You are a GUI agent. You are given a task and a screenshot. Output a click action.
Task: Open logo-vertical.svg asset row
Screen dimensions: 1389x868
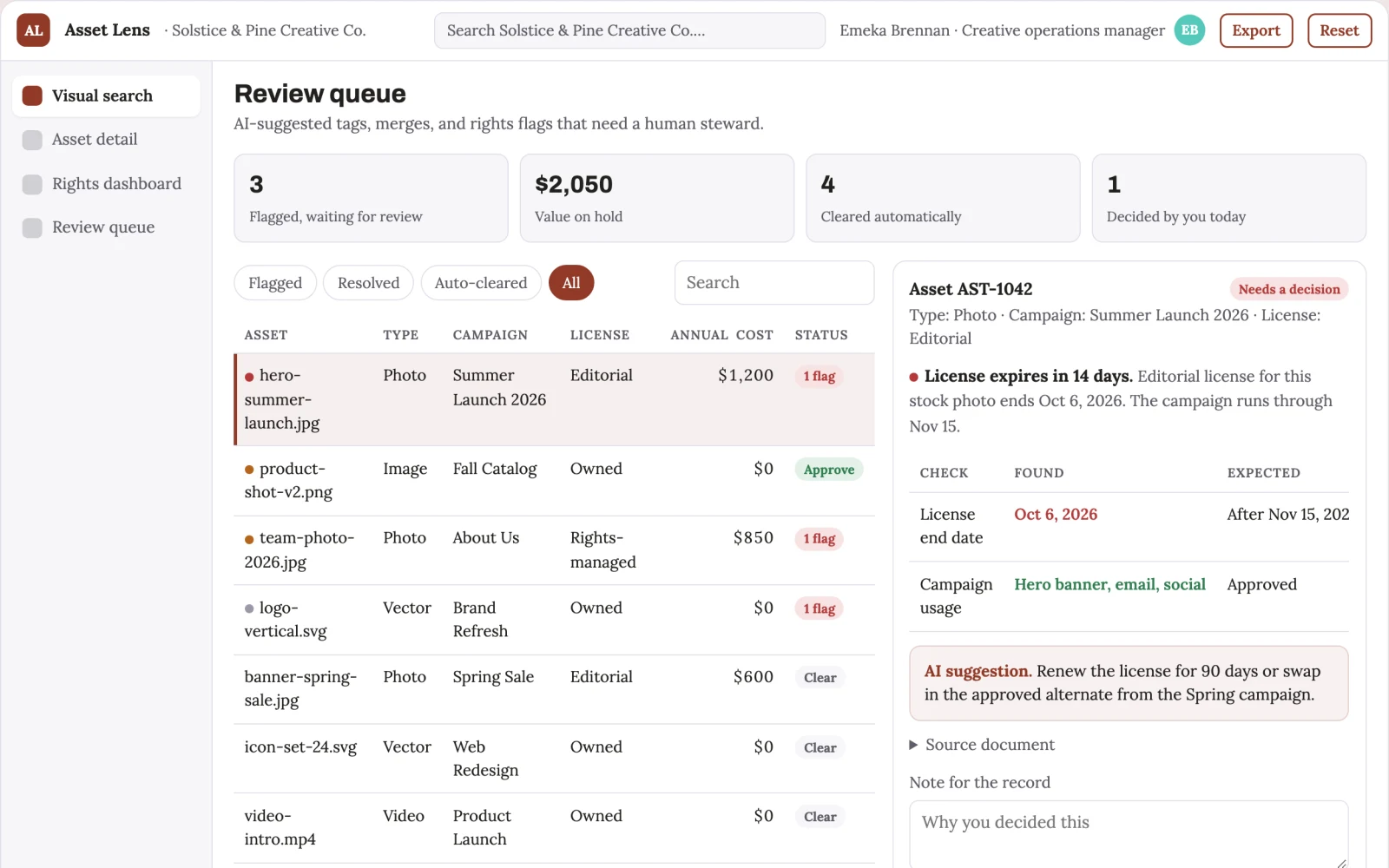[555, 620]
